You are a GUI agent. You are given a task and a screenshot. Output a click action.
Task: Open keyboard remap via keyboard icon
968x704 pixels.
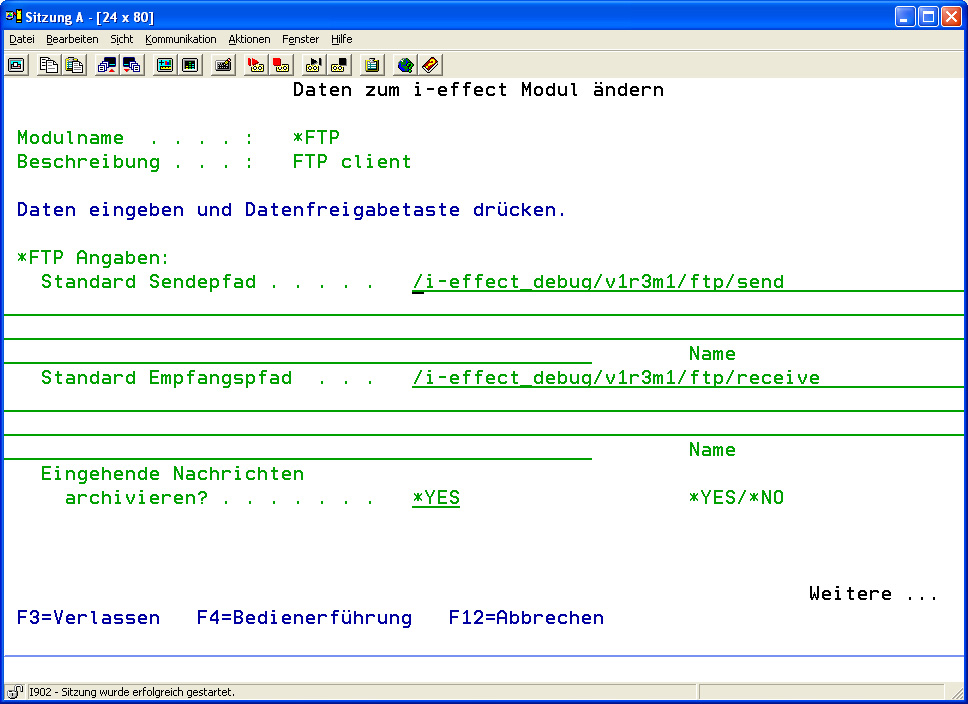(x=223, y=65)
